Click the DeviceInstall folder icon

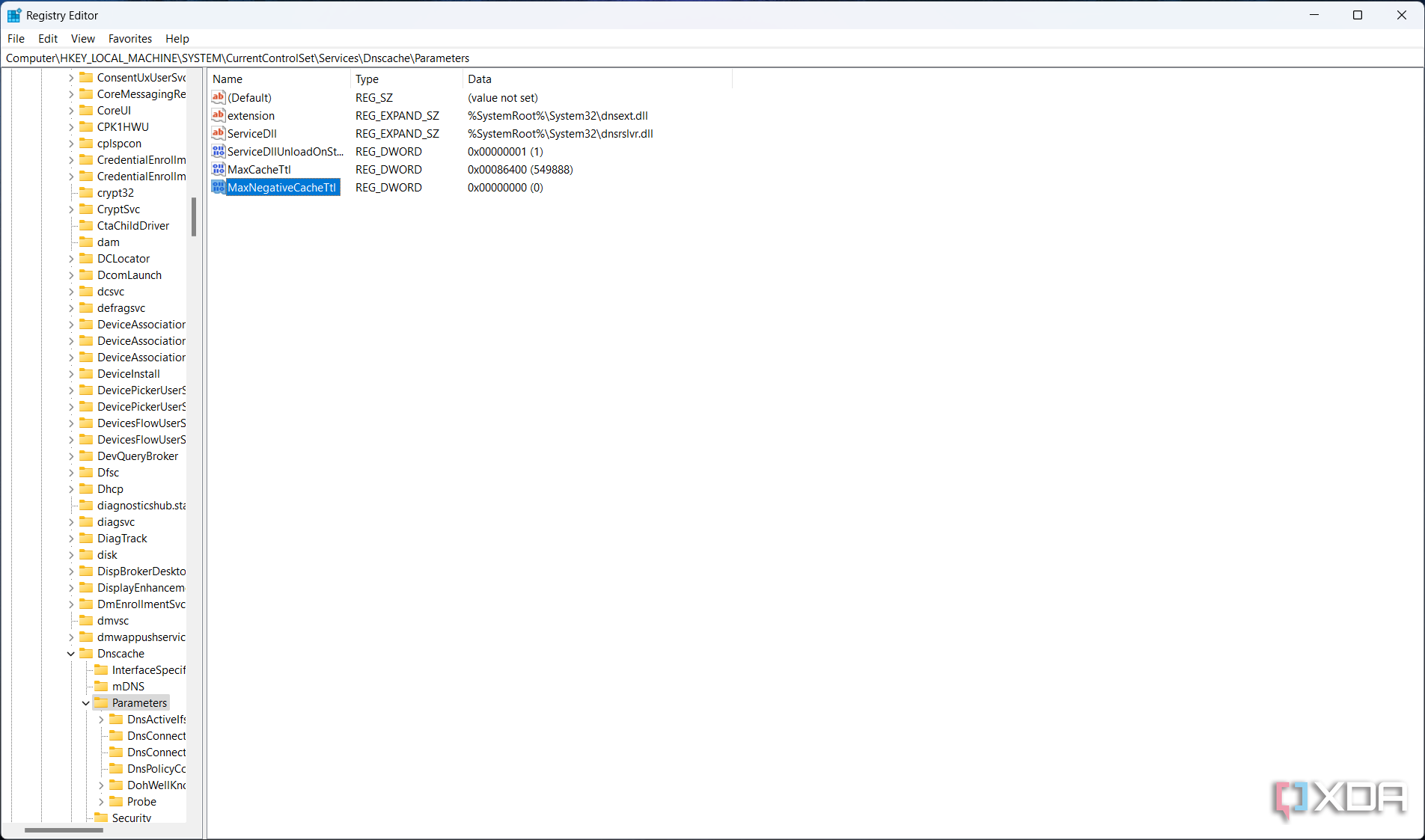tap(86, 373)
